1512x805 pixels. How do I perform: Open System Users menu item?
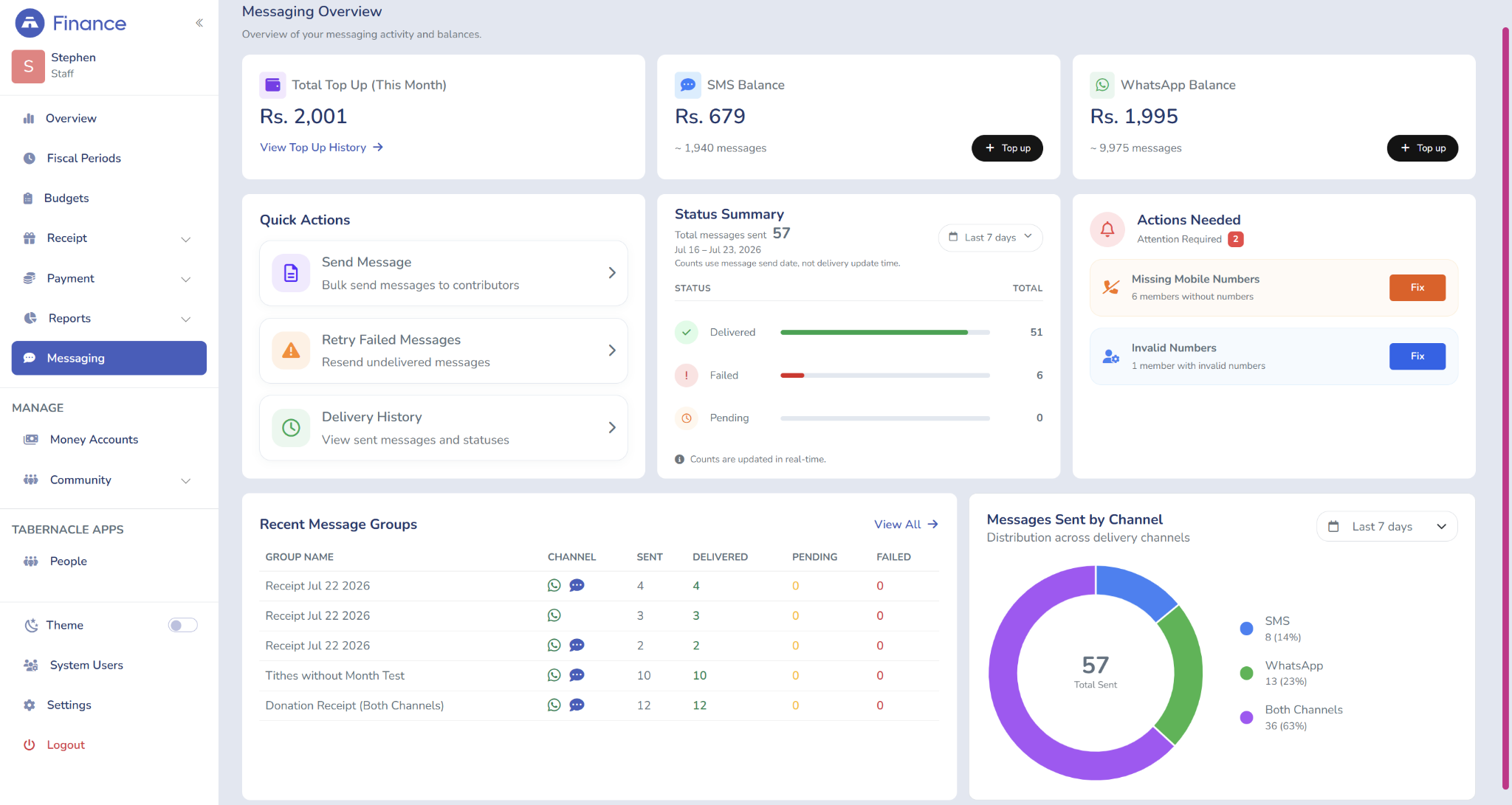[x=109, y=665]
